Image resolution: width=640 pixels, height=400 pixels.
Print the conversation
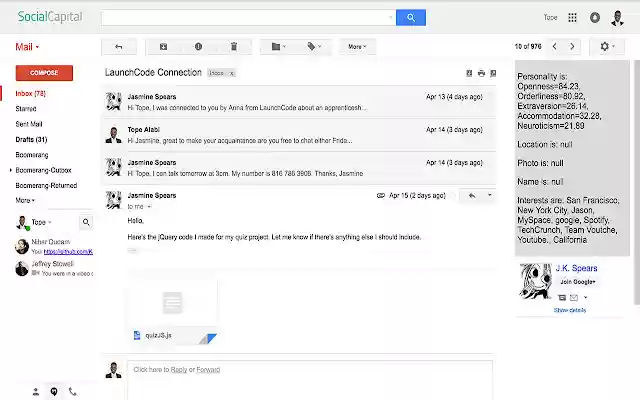pos(481,73)
